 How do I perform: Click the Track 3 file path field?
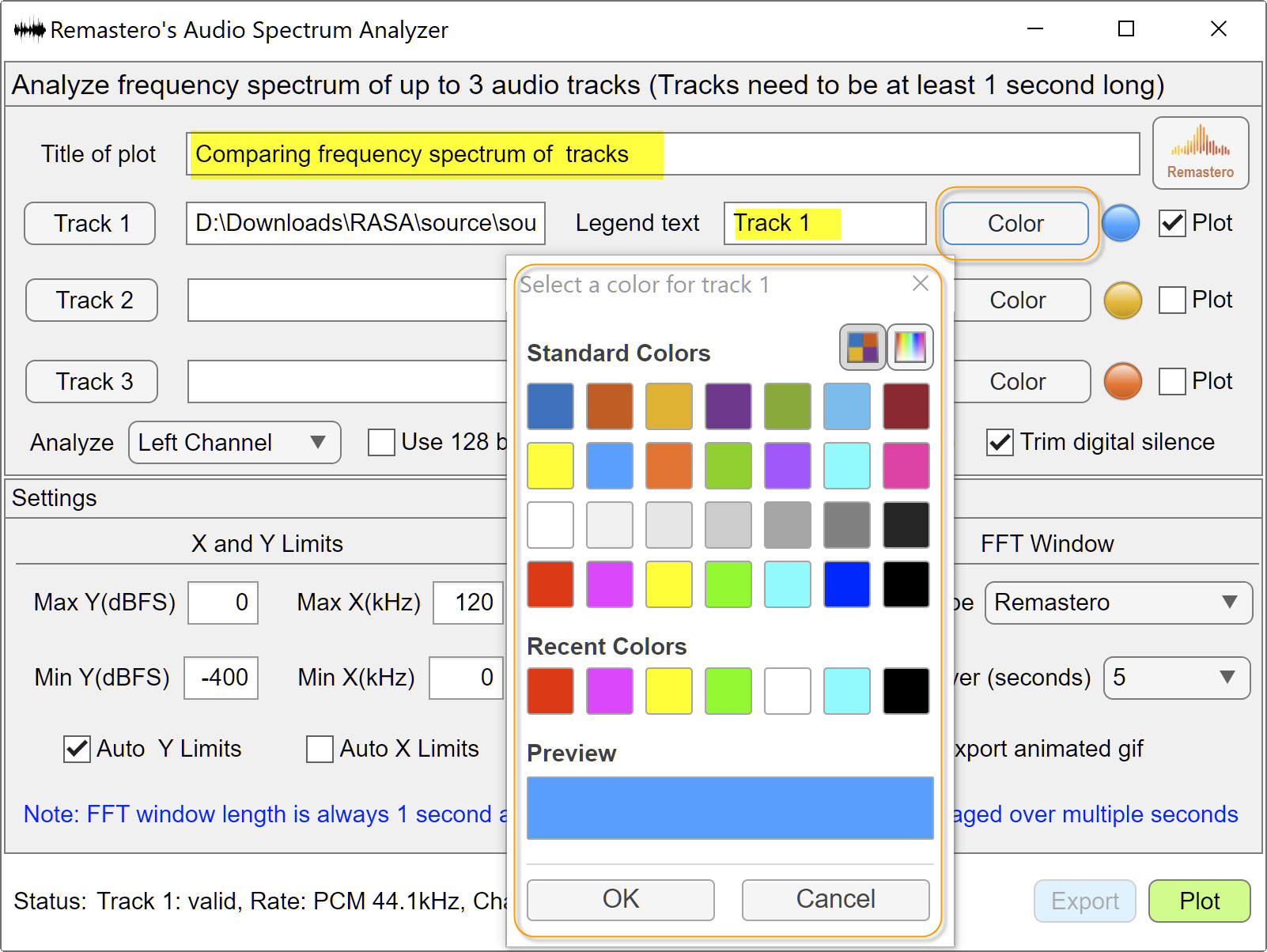coord(347,382)
